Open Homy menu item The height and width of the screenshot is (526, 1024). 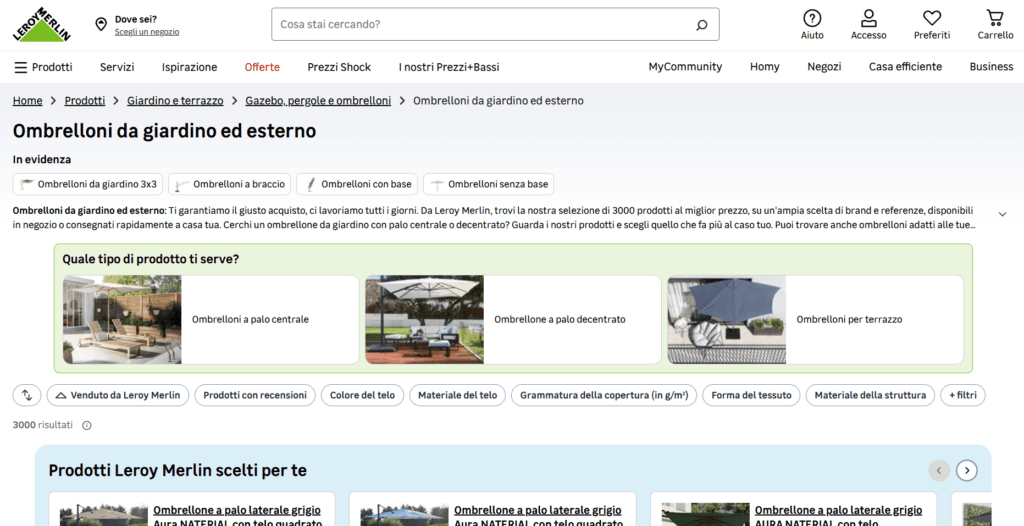click(x=764, y=67)
